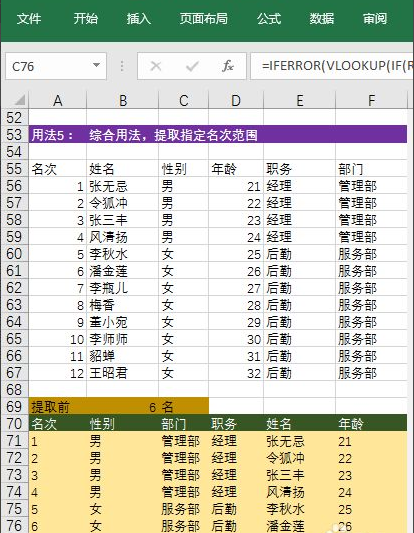The width and height of the screenshot is (414, 533).
Task: Confirm formula entry with the checkmark icon
Action: click(192, 66)
